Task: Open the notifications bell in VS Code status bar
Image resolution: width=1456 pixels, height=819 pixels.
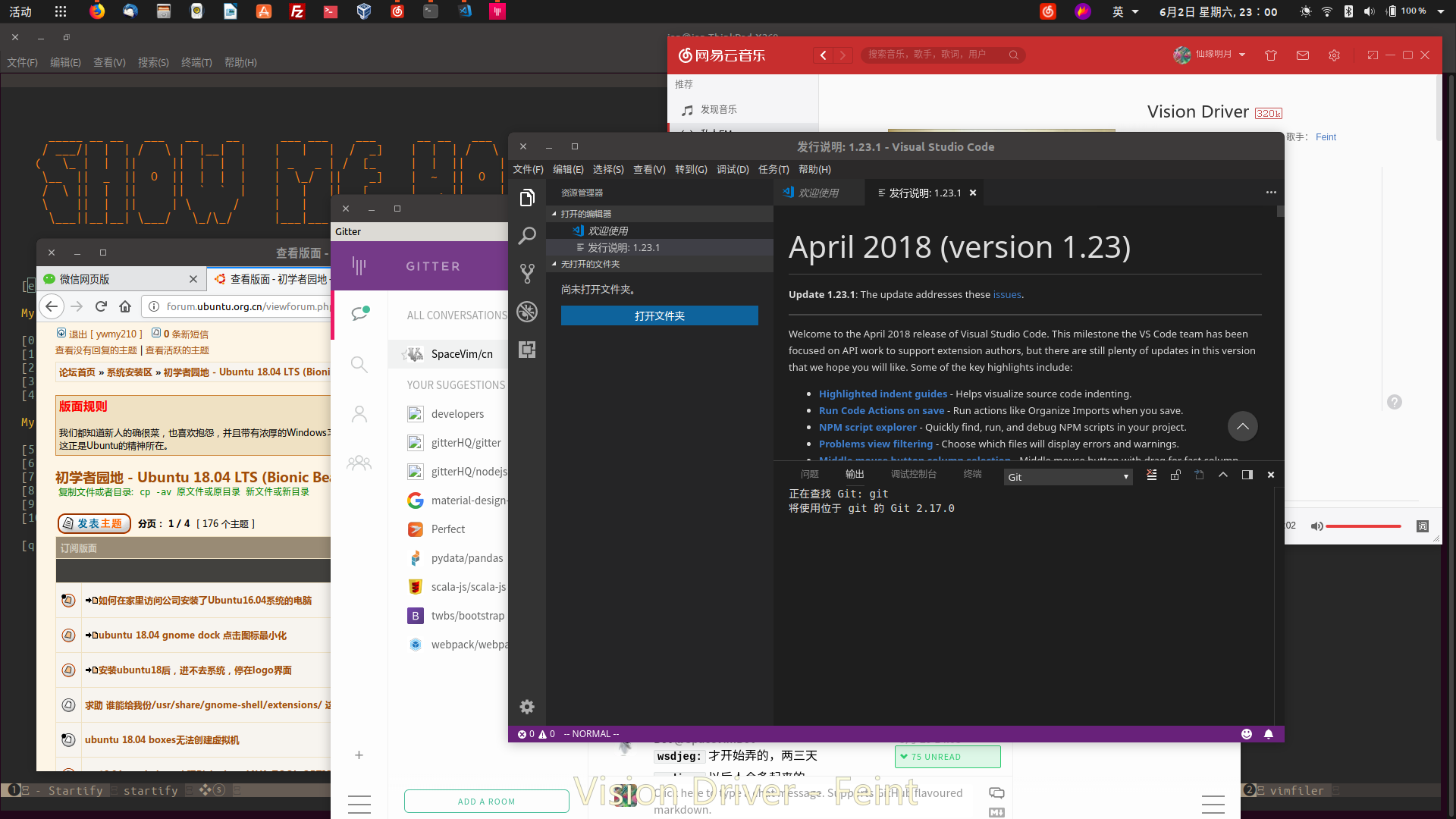Action: pyautogui.click(x=1269, y=734)
